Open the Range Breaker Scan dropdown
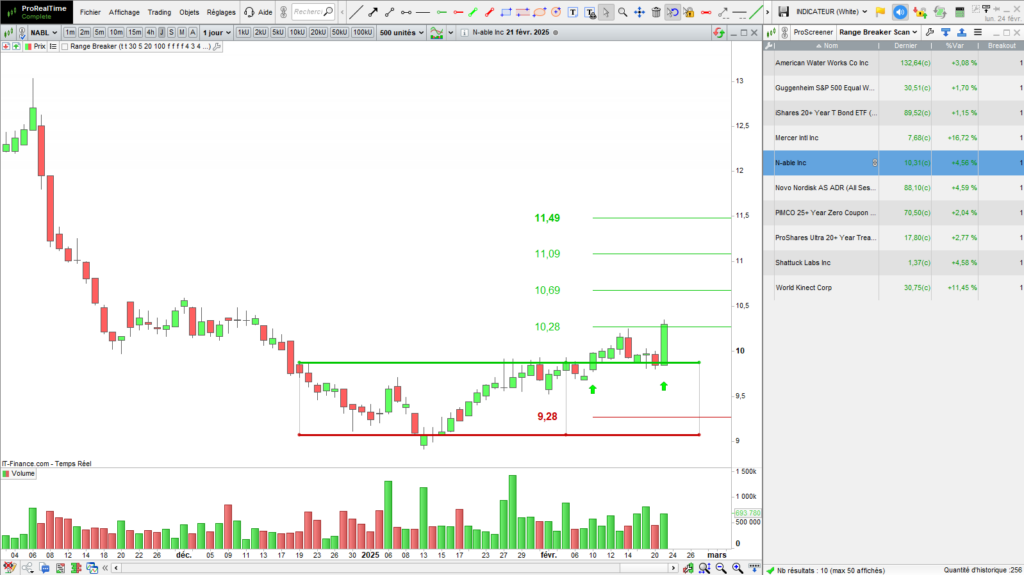 [x=878, y=32]
